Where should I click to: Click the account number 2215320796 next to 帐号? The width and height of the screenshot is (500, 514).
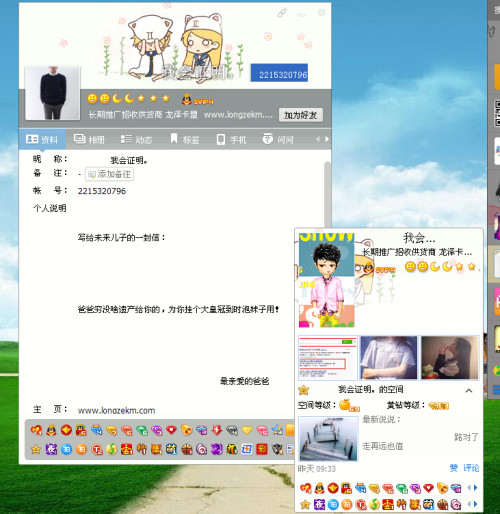[x=102, y=191]
